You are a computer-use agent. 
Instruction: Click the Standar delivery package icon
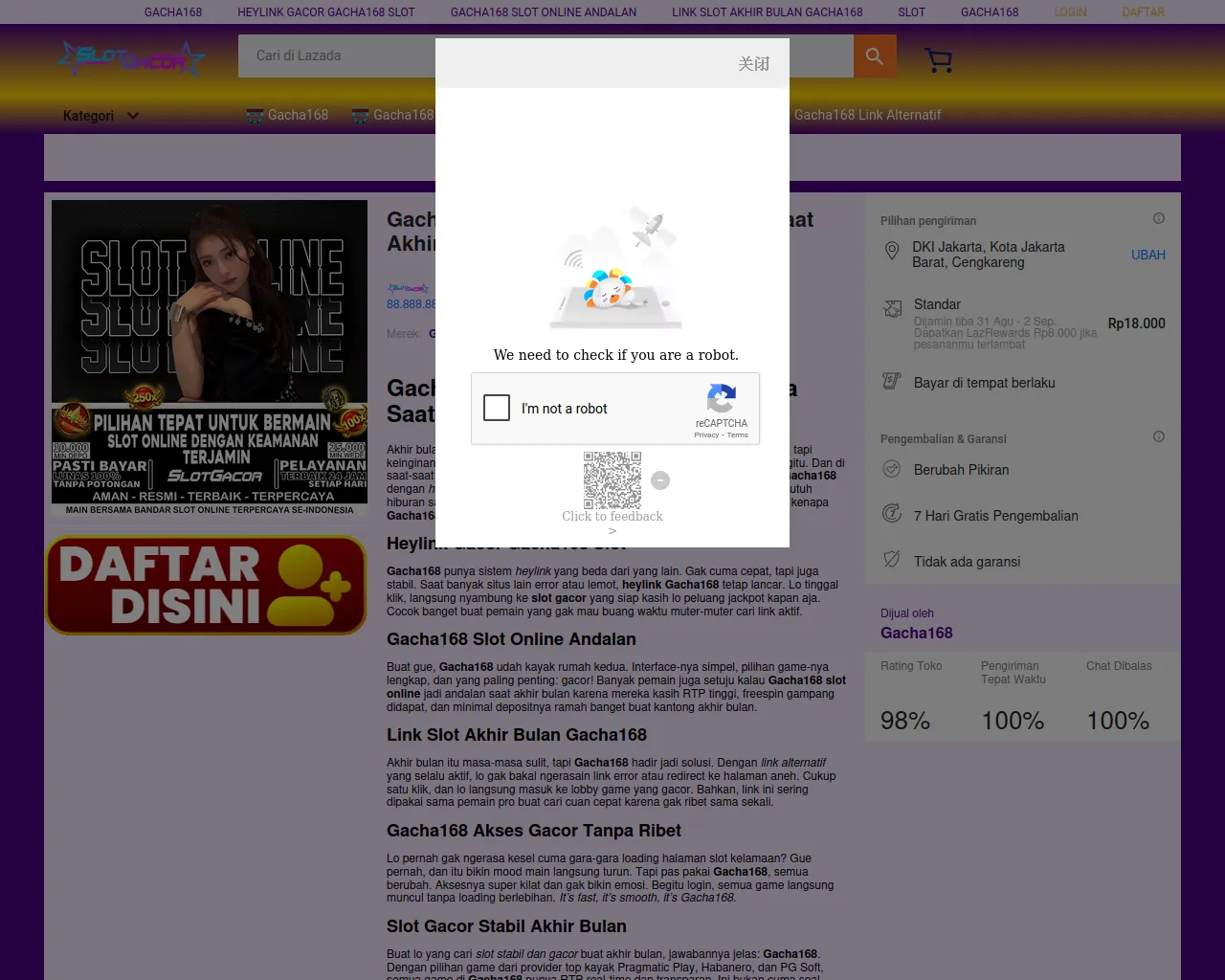pos(893,308)
